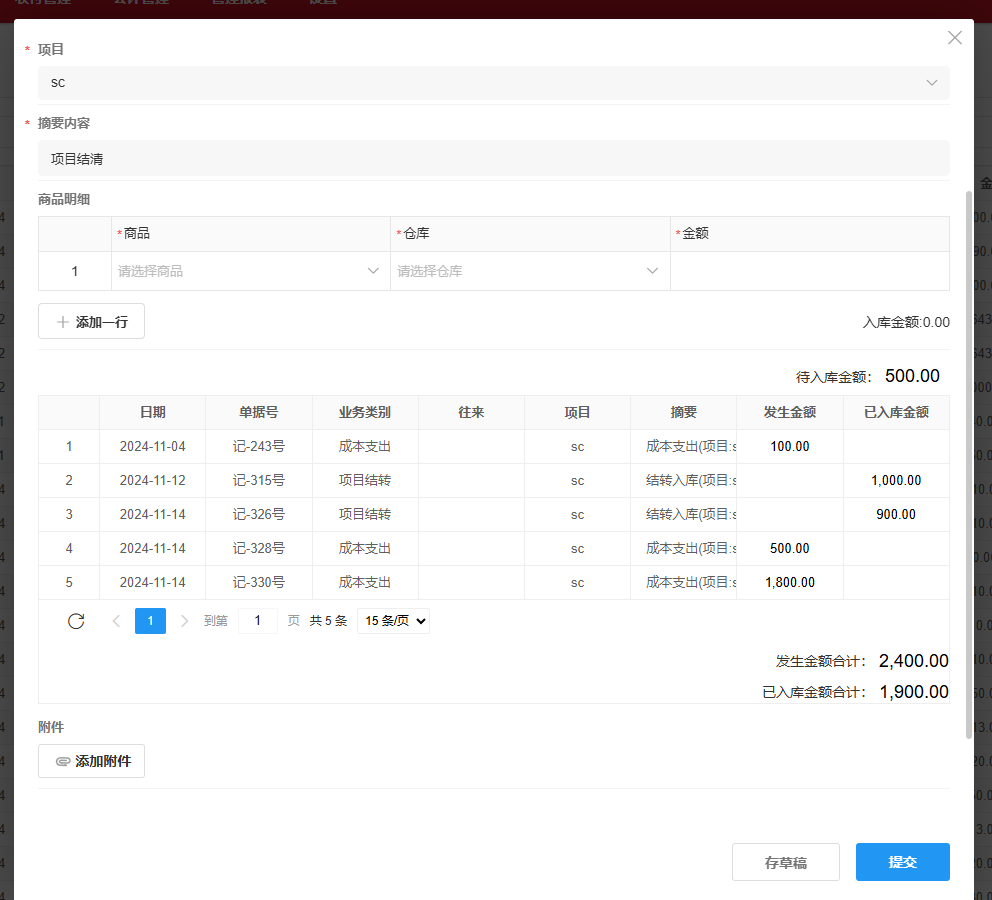This screenshot has width=992, height=900.
Task: Select the page 1 pagination button
Action: click(x=150, y=620)
